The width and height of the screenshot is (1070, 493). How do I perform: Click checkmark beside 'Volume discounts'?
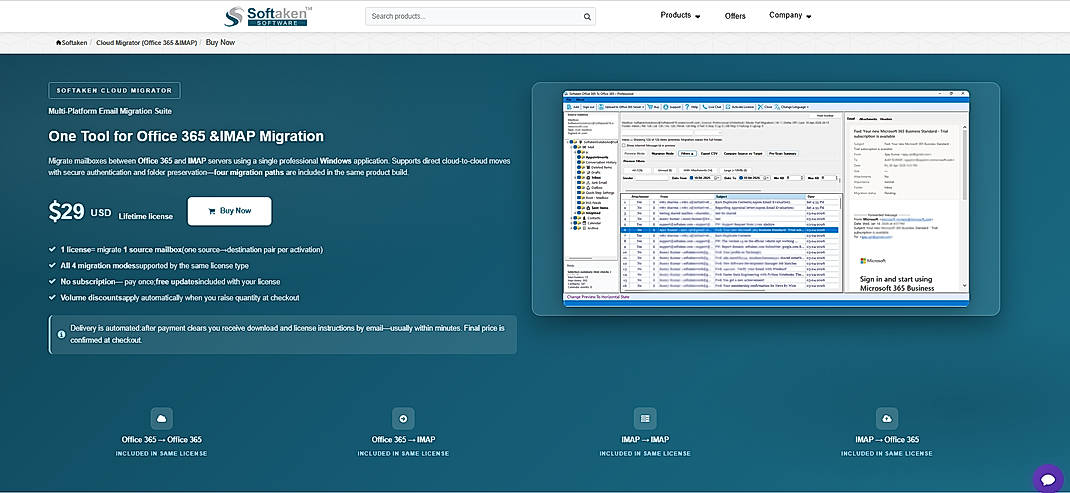tap(53, 298)
